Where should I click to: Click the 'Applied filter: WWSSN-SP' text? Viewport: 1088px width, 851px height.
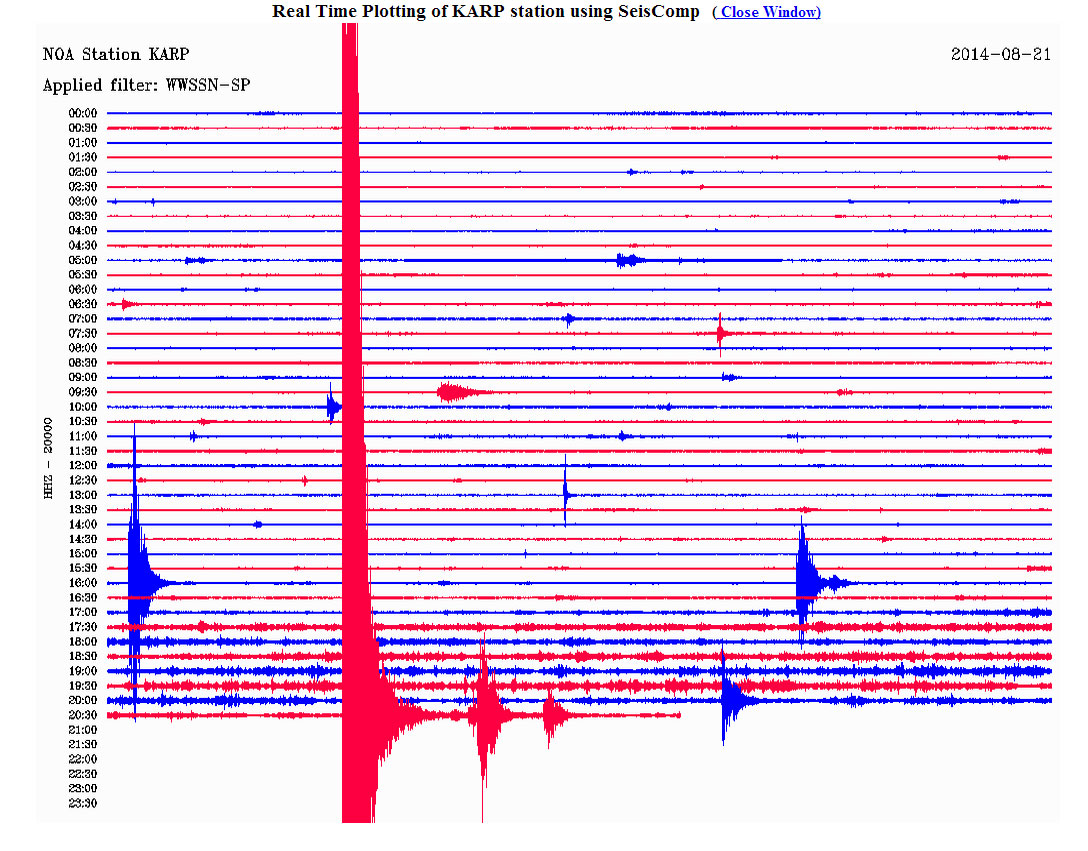(146, 85)
